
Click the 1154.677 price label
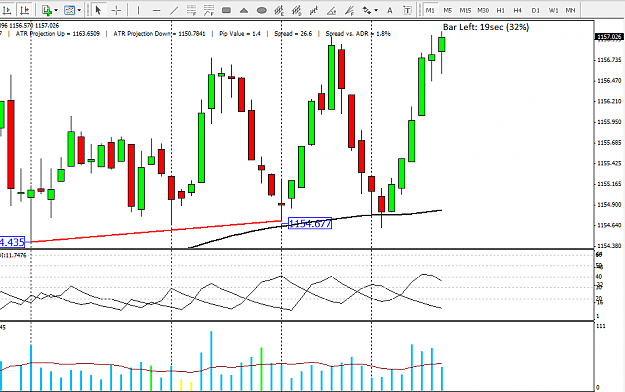[310, 223]
